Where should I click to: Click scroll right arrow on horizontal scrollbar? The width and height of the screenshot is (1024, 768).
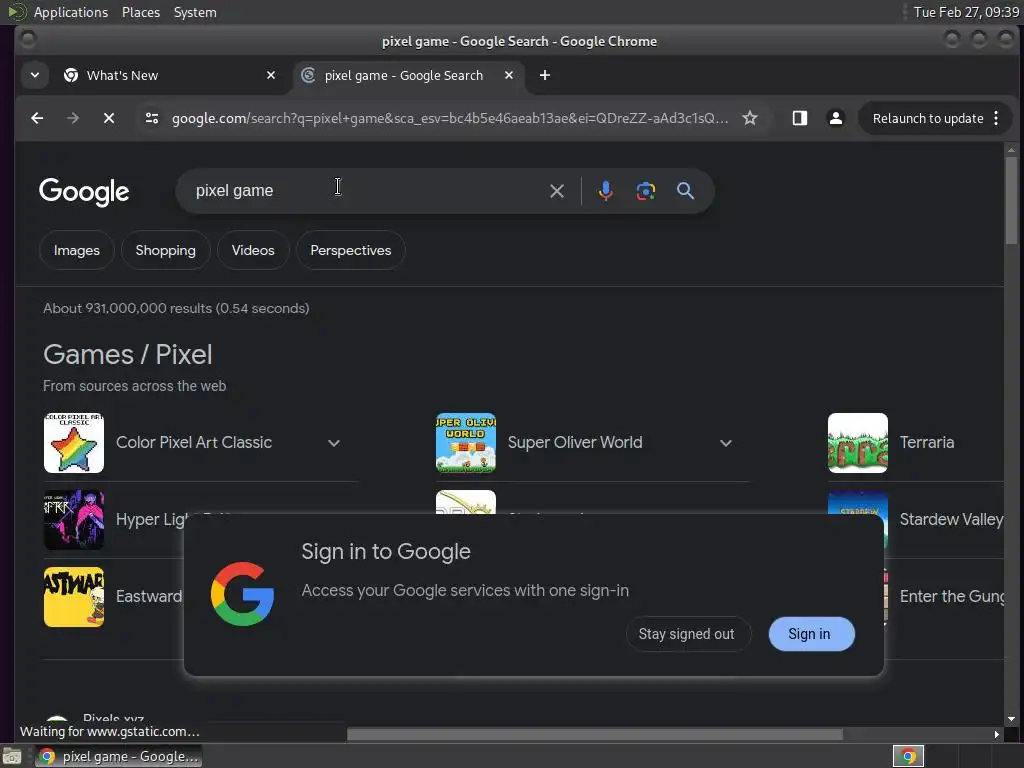pyautogui.click(x=997, y=735)
